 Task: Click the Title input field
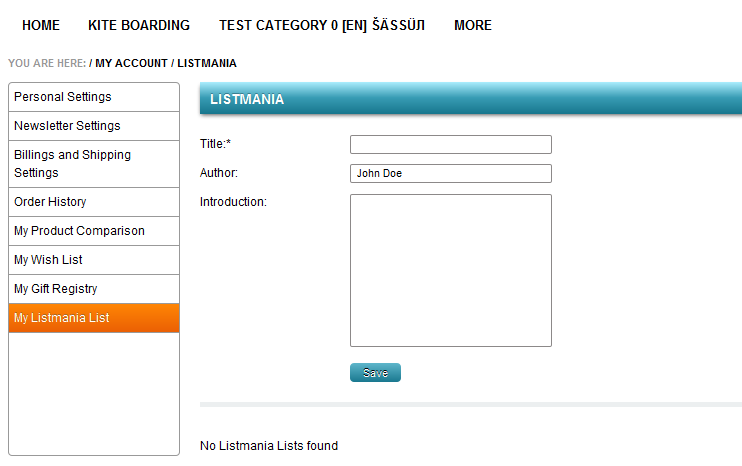pyautogui.click(x=450, y=145)
